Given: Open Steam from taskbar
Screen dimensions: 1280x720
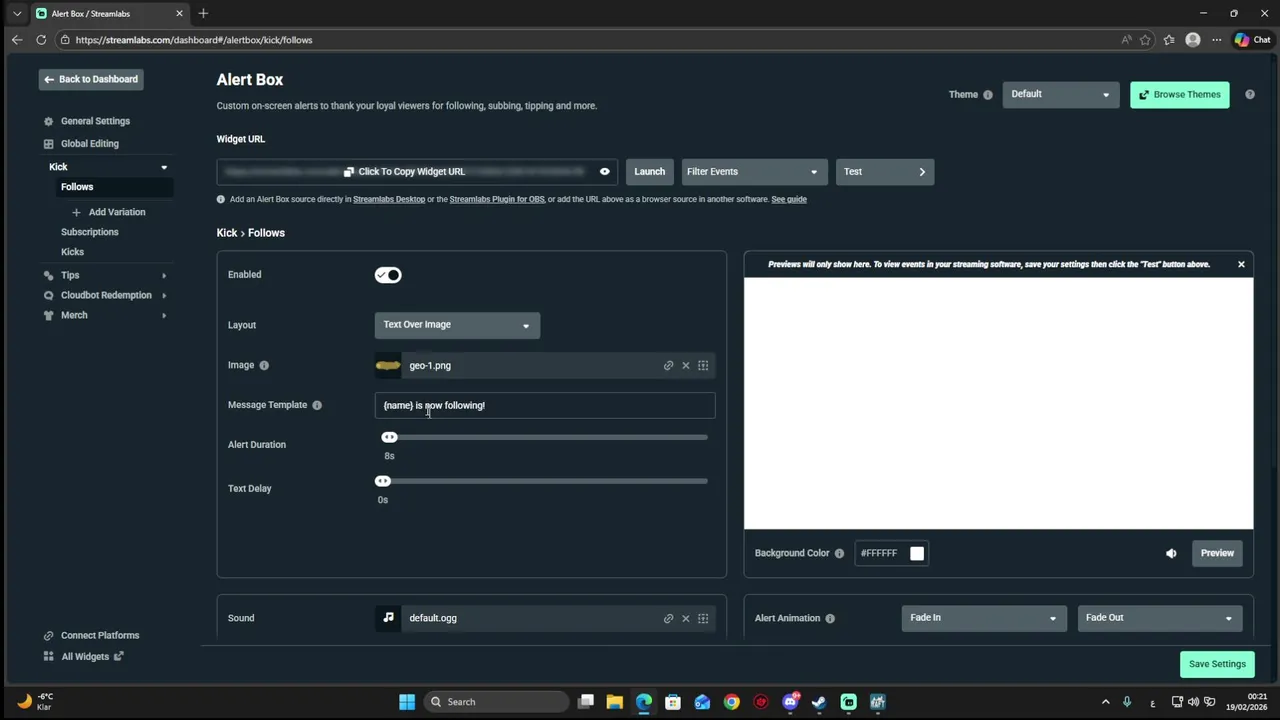Looking at the screenshot, I should [819, 702].
